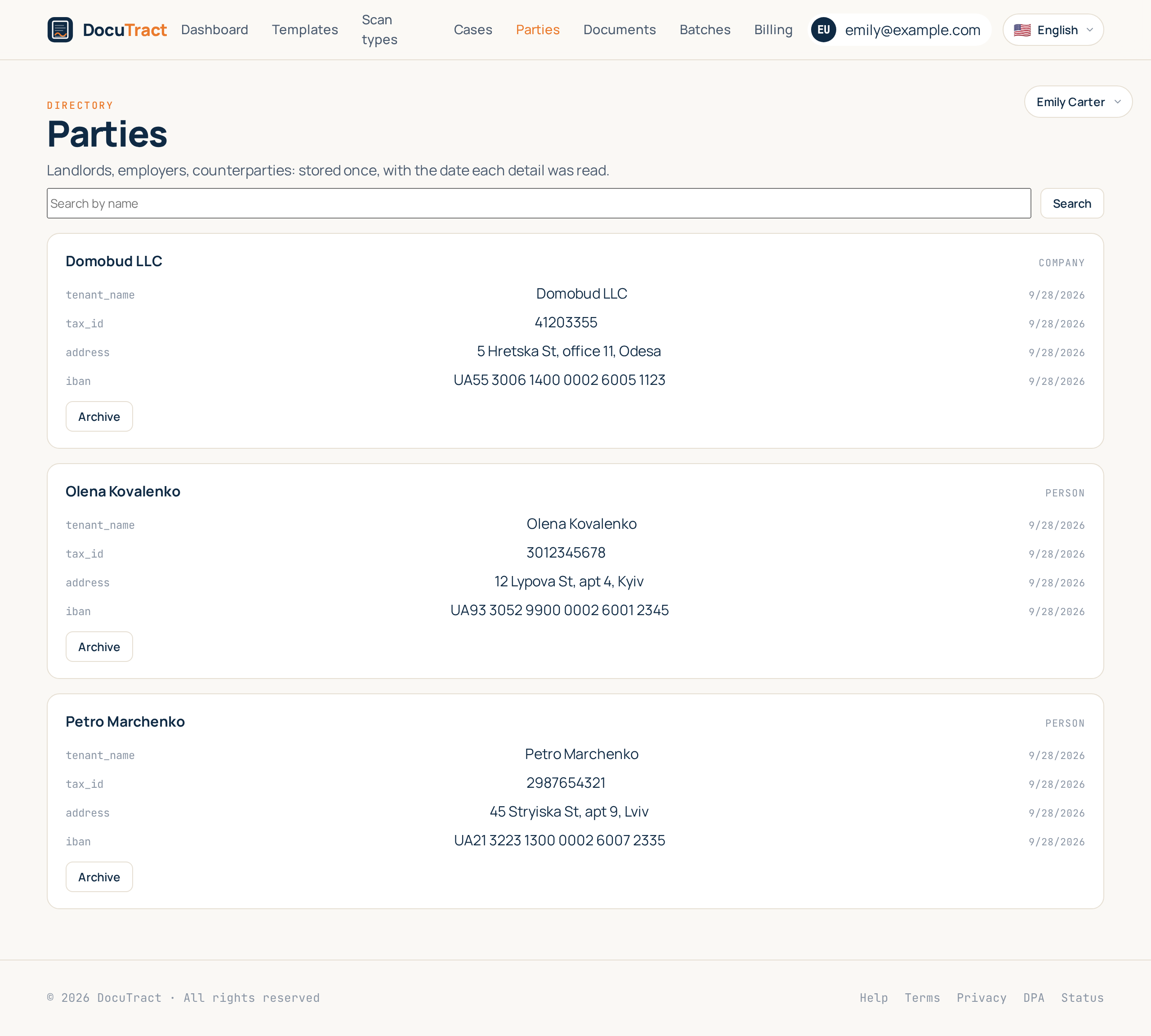Screen dimensions: 1151x1036
Task: Click the COMPANY type label
Action: (1061, 263)
